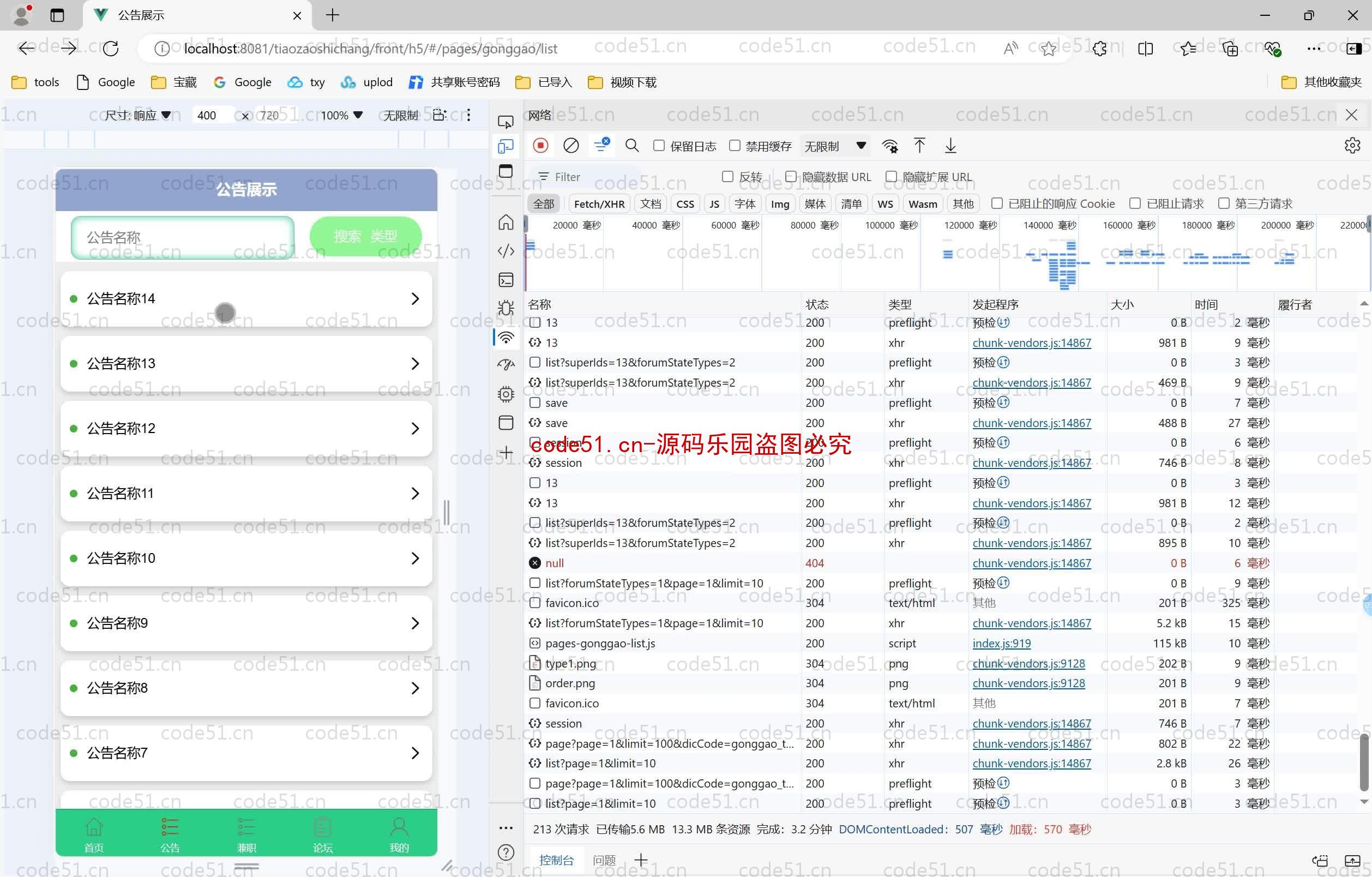Select the JS filter tab
Screen dimensions: 1372x877
coord(714,204)
